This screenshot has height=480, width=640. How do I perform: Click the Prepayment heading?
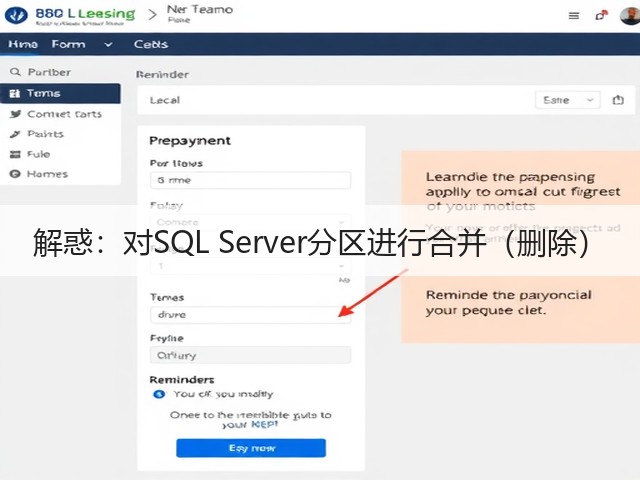tap(190, 141)
